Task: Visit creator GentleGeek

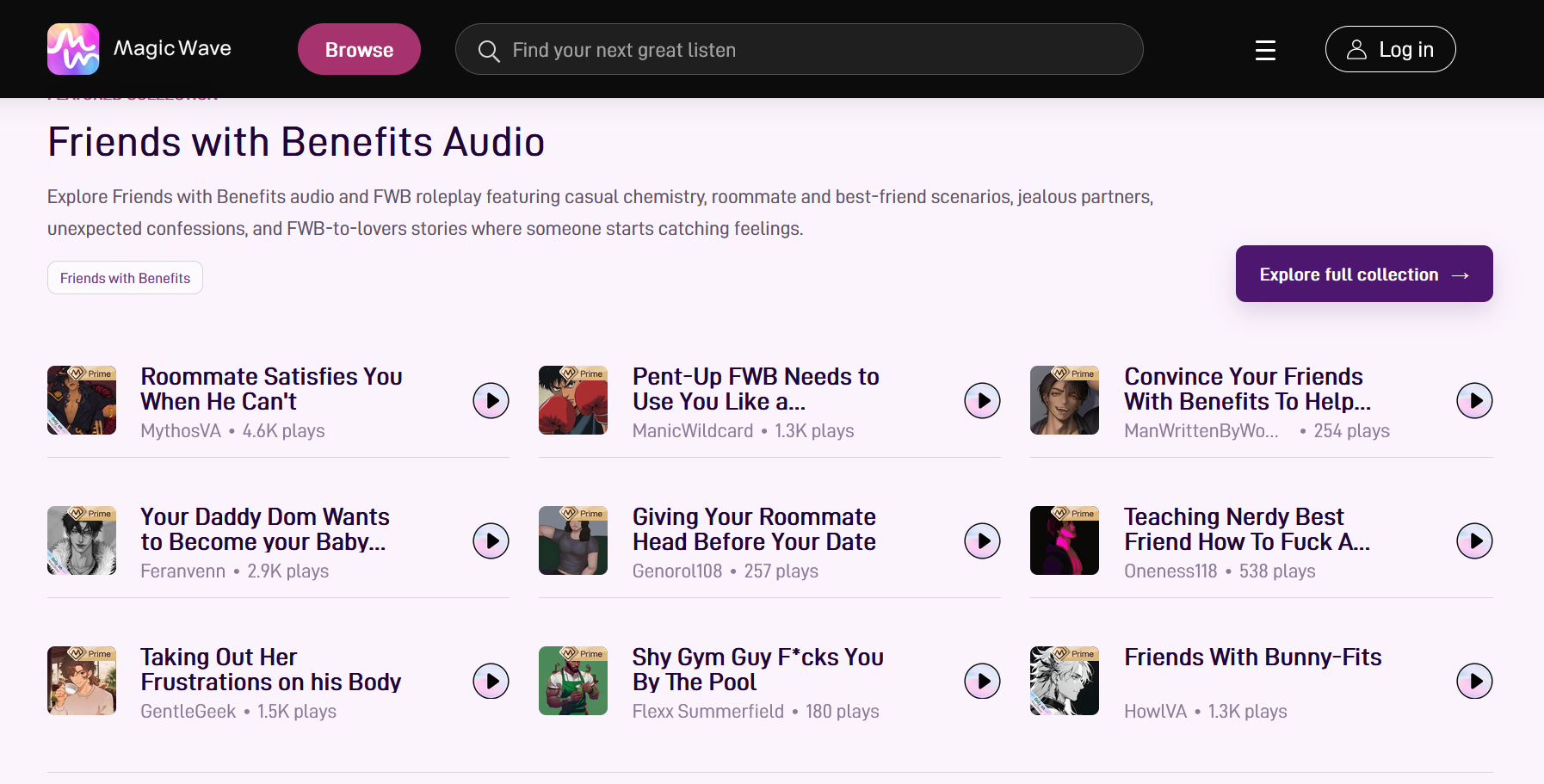Action: click(x=188, y=712)
